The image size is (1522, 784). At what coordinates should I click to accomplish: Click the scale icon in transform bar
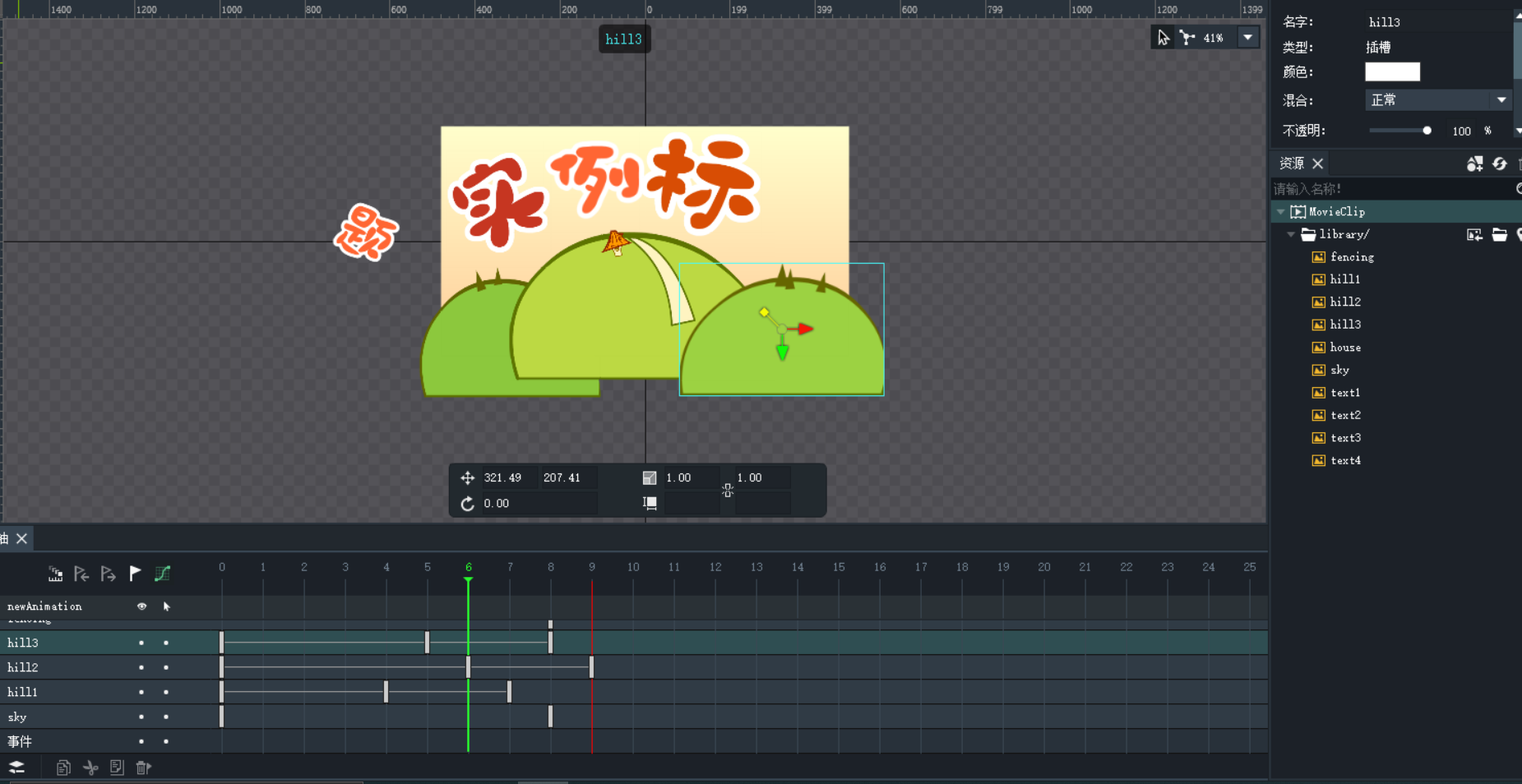tap(650, 477)
